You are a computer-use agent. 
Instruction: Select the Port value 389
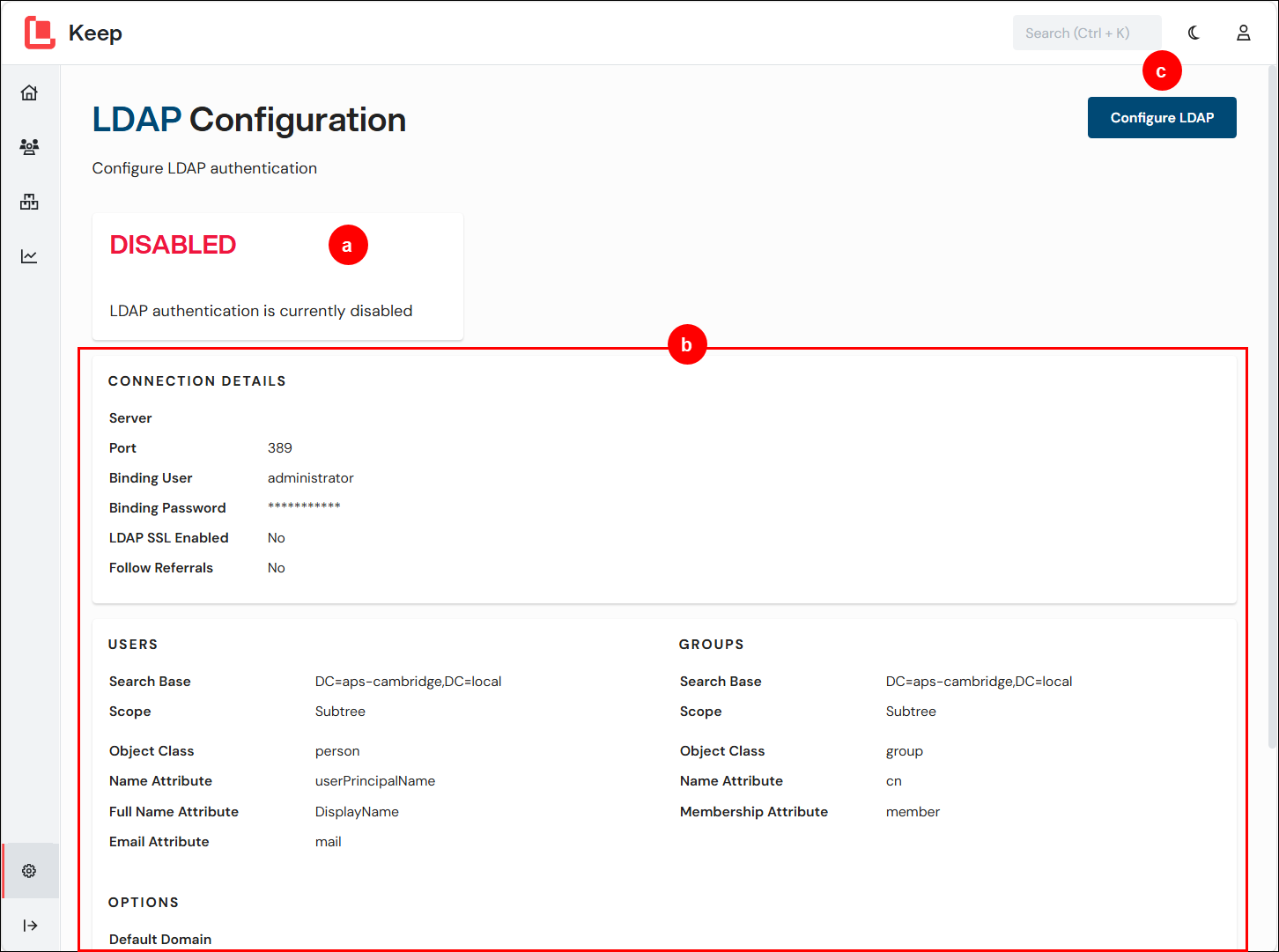click(x=280, y=448)
